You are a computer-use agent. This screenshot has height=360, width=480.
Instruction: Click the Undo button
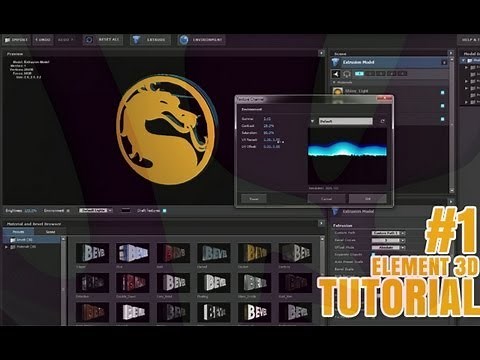[x=43, y=40]
